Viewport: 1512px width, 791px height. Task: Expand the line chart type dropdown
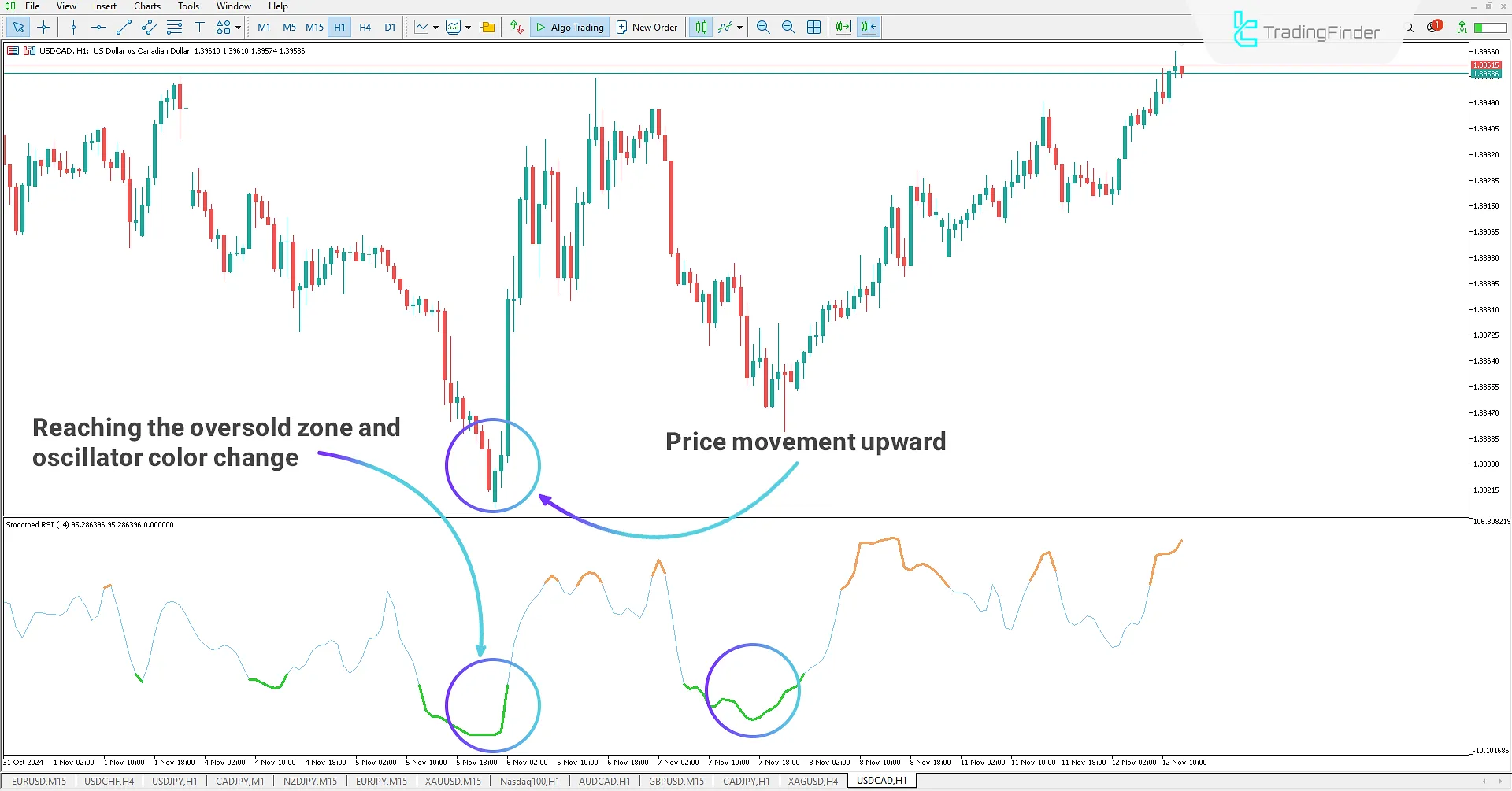click(435, 27)
